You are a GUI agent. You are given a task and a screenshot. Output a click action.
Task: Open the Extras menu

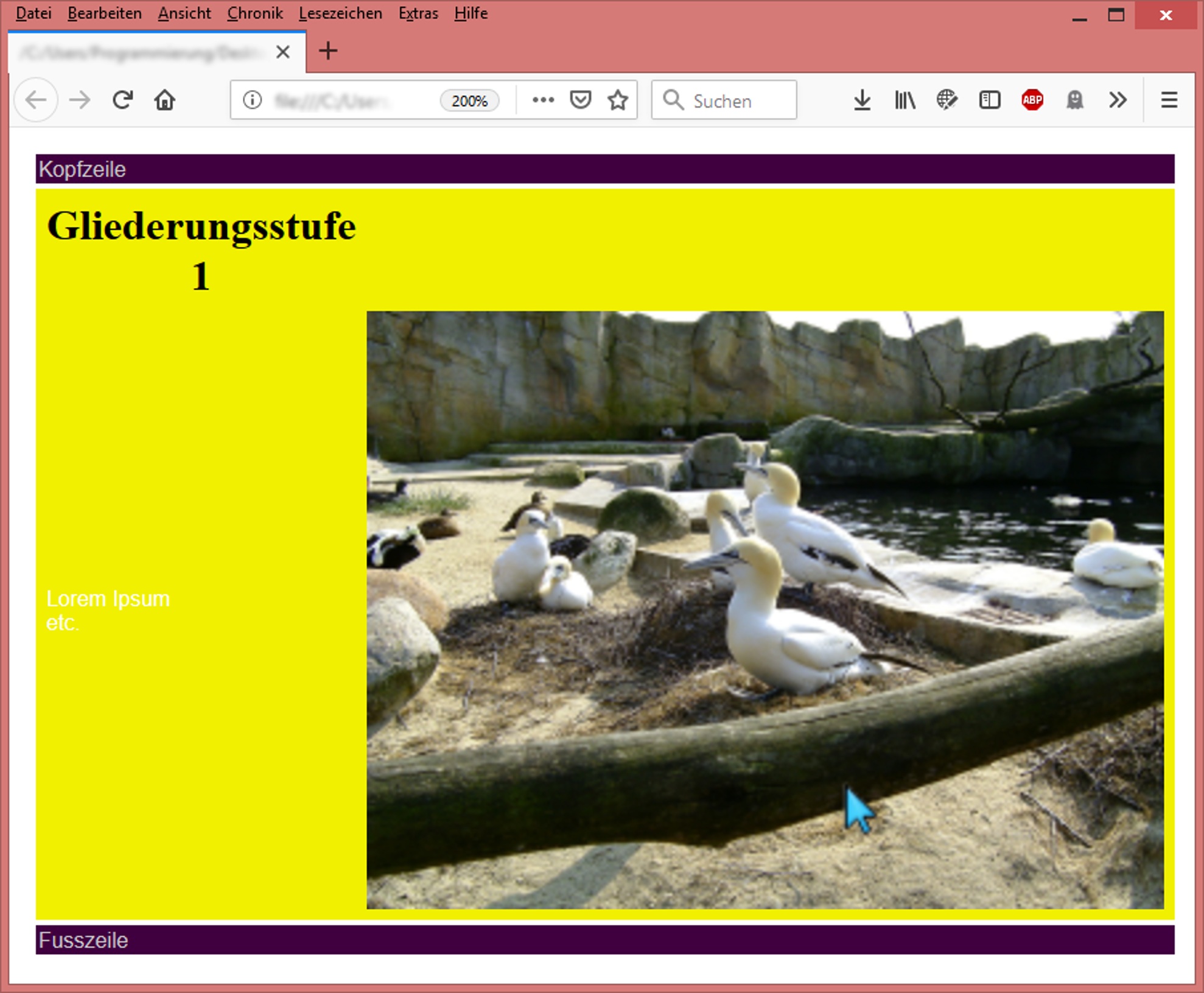(x=418, y=13)
